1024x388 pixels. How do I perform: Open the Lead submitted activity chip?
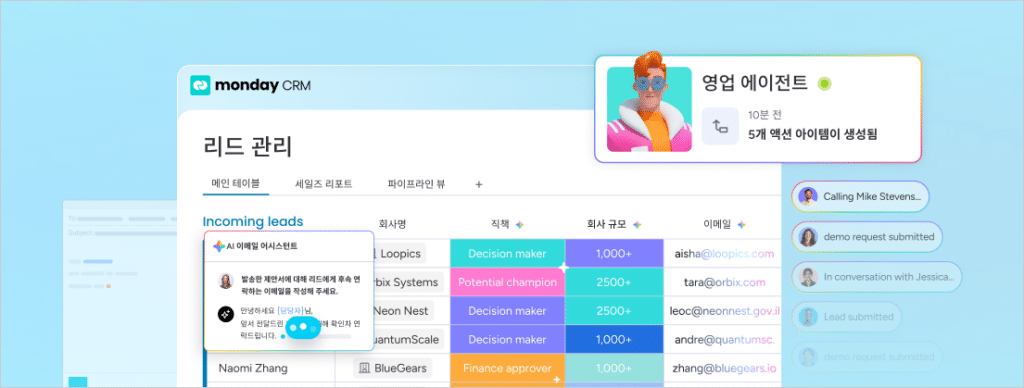tap(846, 317)
